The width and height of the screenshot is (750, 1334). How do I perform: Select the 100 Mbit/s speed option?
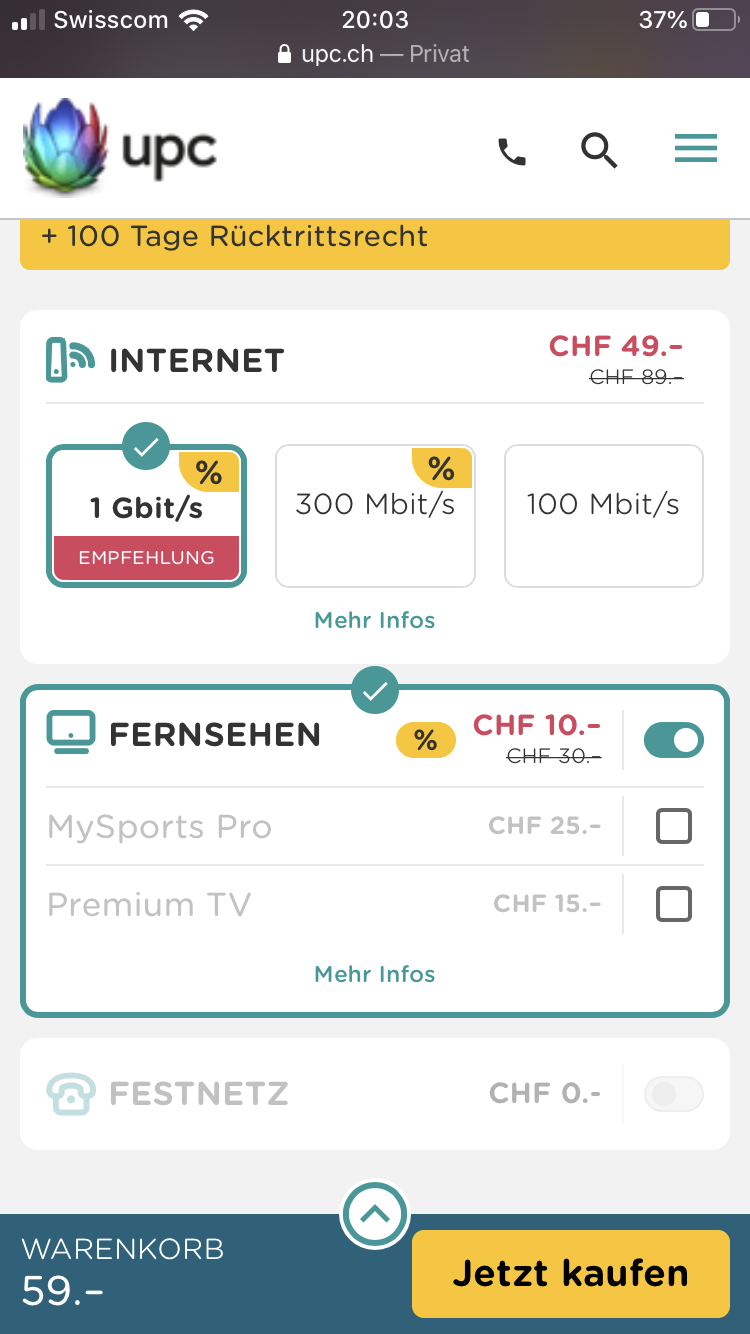pyautogui.click(x=603, y=516)
